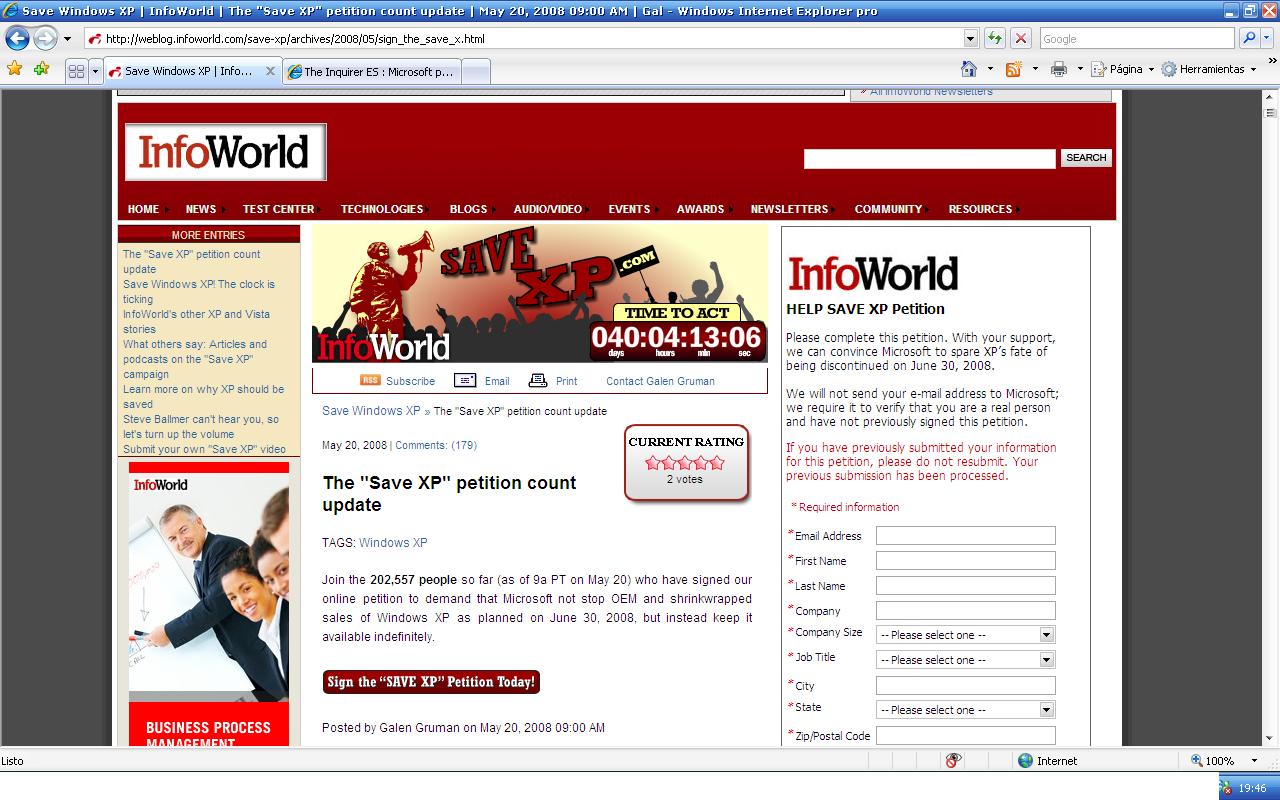The height and width of the screenshot is (800, 1280).
Task: Click the Save XP countdown banner
Action: tap(540, 294)
